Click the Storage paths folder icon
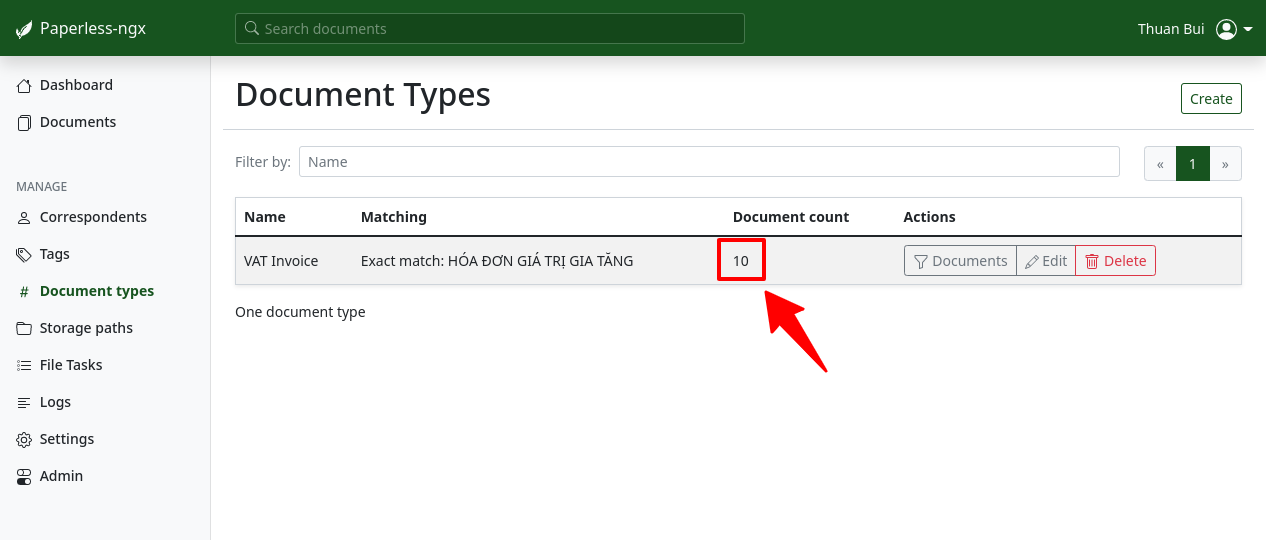The height and width of the screenshot is (540, 1266). click(x=24, y=329)
